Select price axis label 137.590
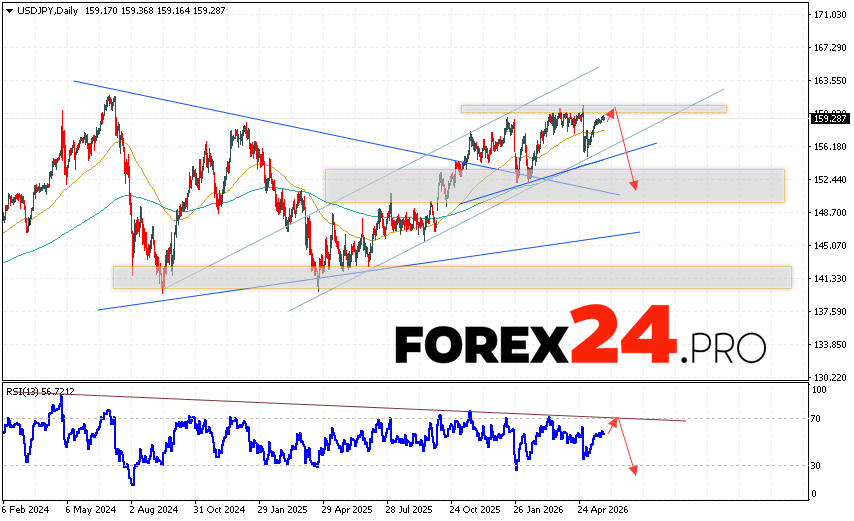This screenshot has width=854, height=521. pyautogui.click(x=830, y=311)
